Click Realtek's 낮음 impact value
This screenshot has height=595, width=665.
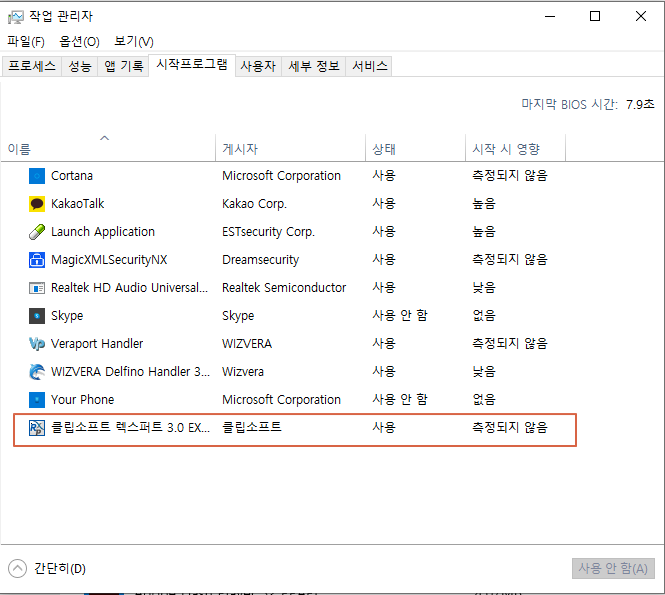click(x=484, y=288)
